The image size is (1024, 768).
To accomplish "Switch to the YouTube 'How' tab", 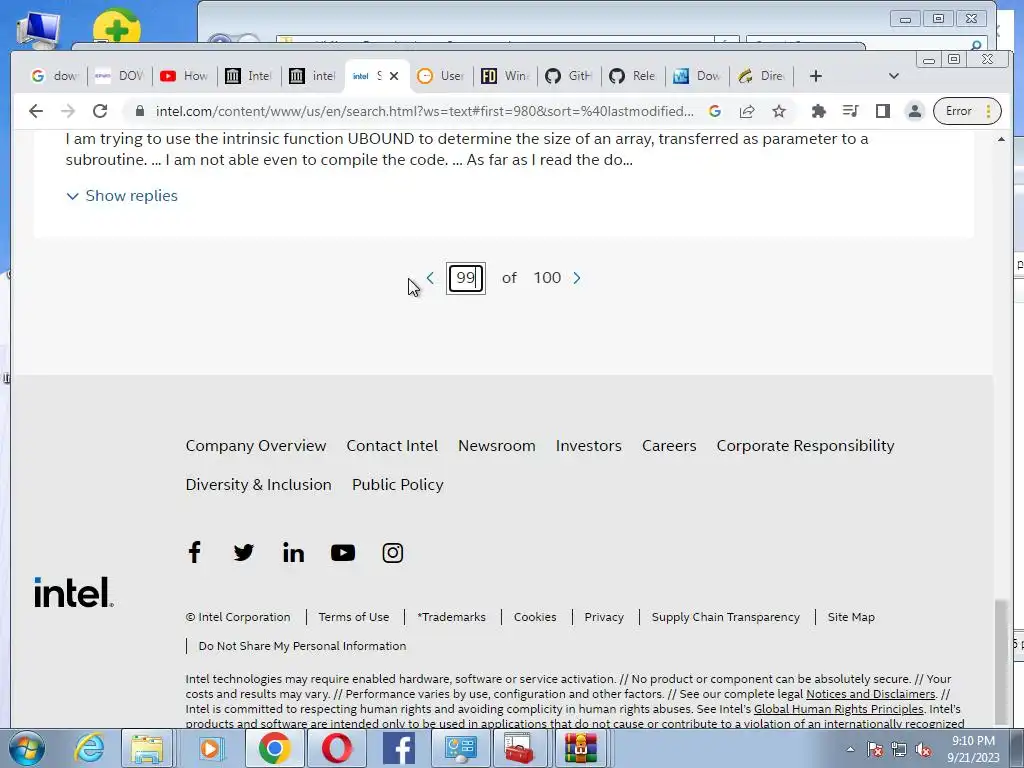I will coord(184,76).
